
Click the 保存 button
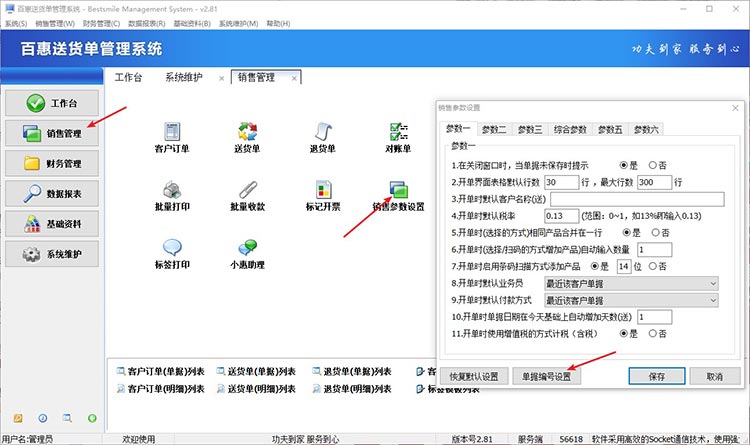656,377
